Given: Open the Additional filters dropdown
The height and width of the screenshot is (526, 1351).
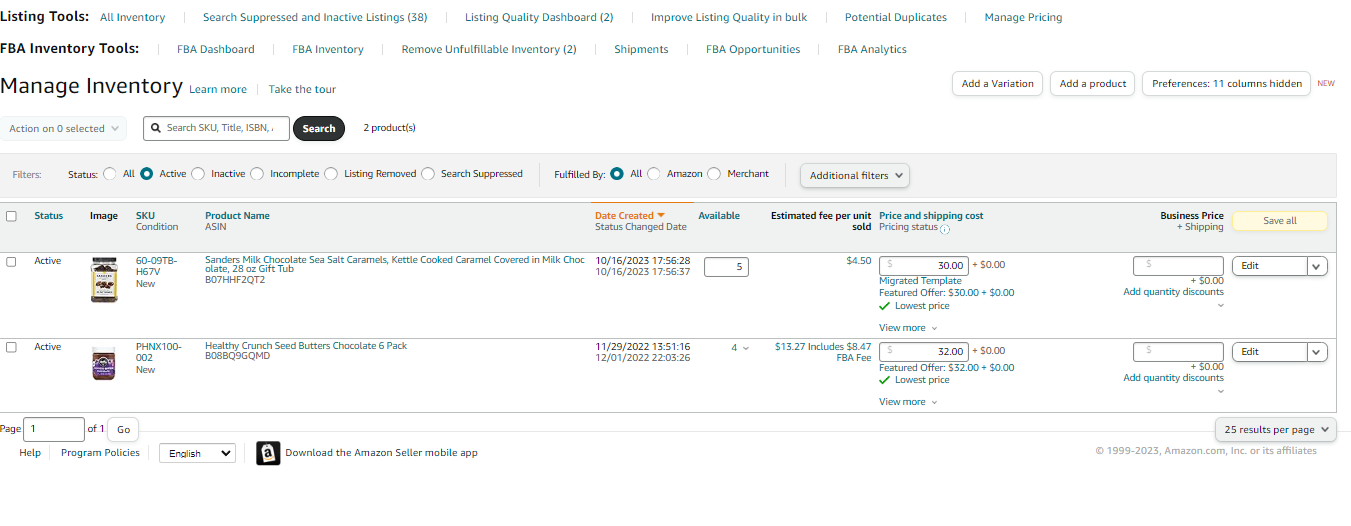Looking at the screenshot, I should 855,175.
